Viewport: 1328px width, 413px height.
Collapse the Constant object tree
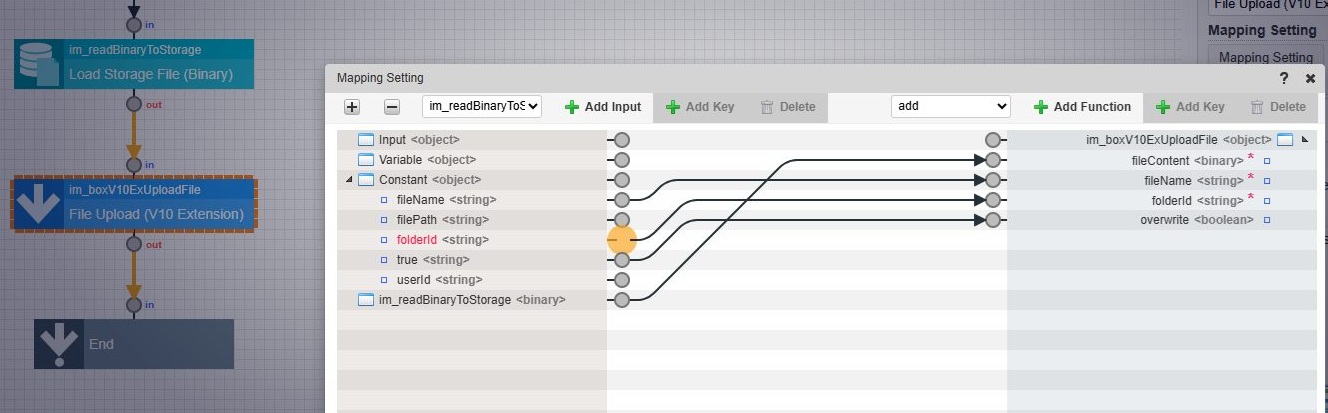click(349, 180)
